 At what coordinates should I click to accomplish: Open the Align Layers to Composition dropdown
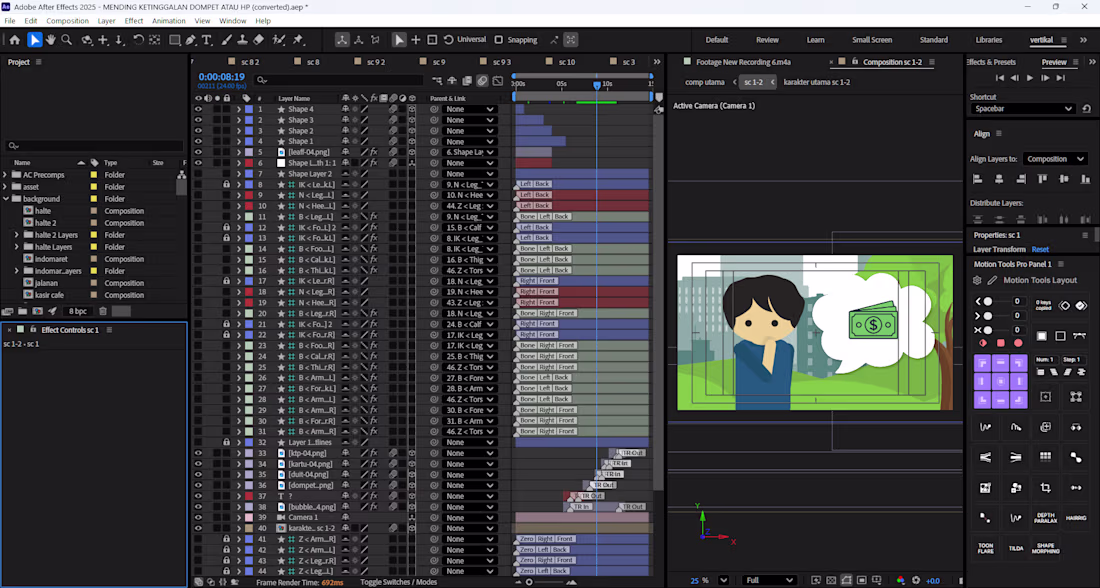(1055, 159)
